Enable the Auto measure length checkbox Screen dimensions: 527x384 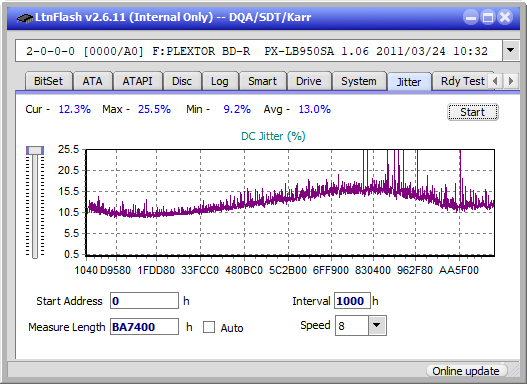coord(209,327)
